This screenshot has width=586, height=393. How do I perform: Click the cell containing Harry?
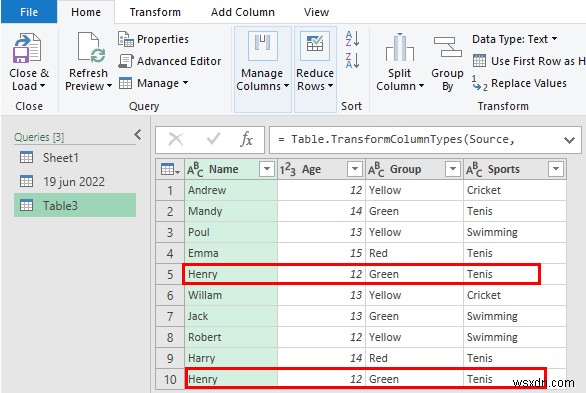231,358
